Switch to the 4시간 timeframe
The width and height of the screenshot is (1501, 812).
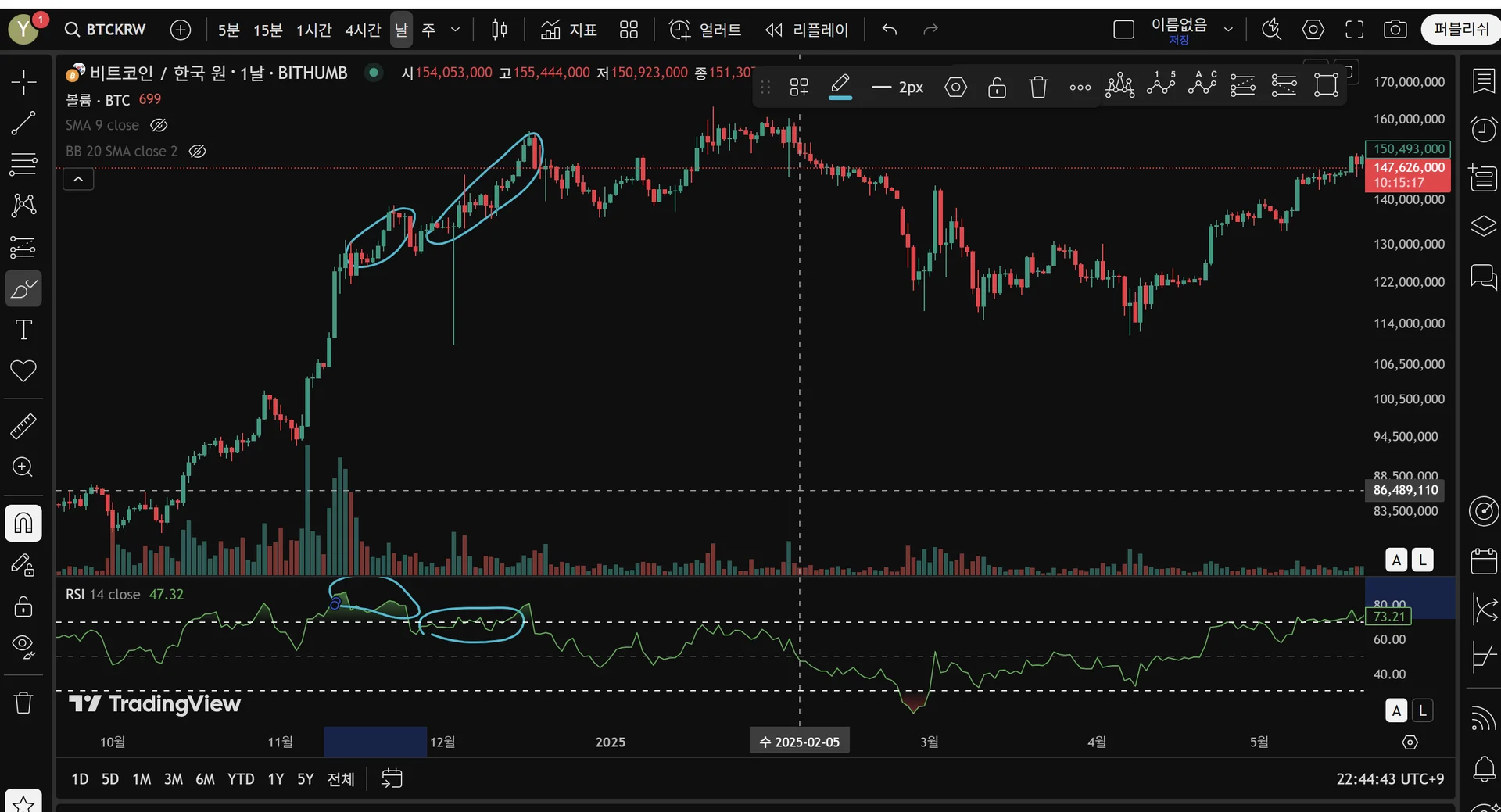(x=363, y=30)
